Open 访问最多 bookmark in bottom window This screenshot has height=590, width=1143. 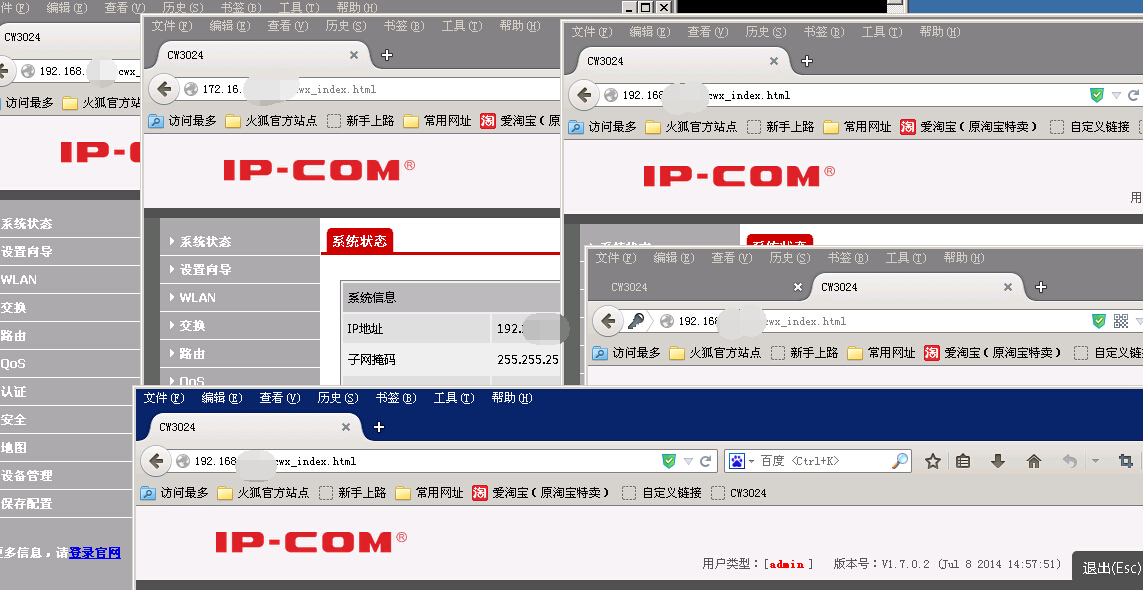coord(174,492)
